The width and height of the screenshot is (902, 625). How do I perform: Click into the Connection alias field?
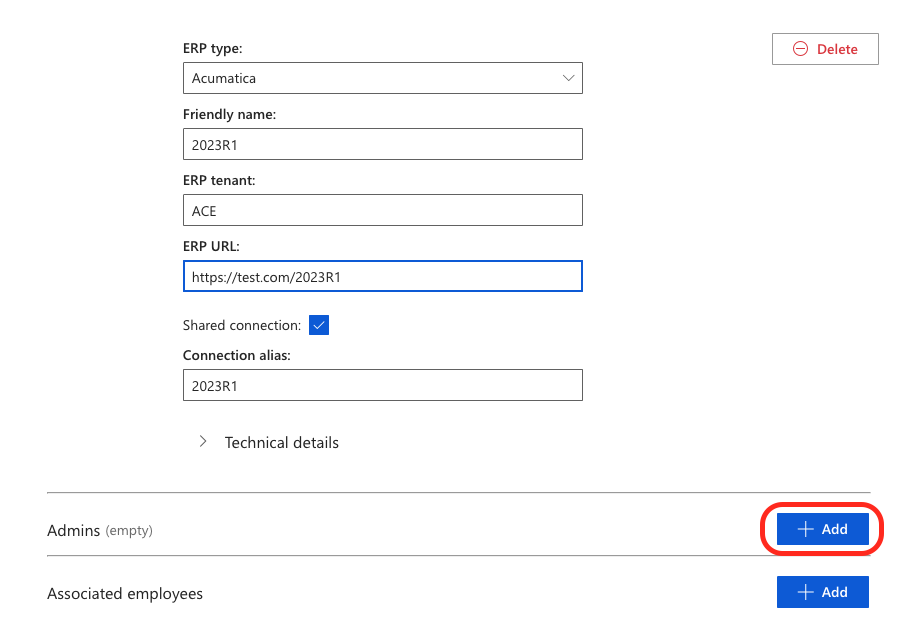[x=382, y=385]
